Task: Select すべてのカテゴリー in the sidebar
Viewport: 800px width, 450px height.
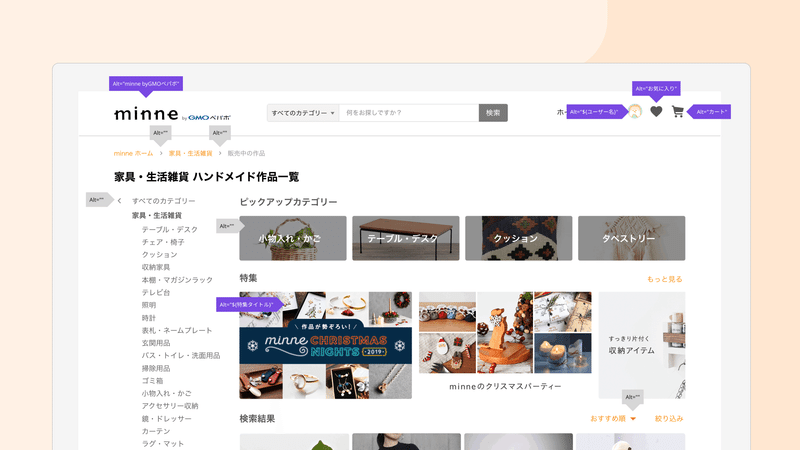Action: 163,201
